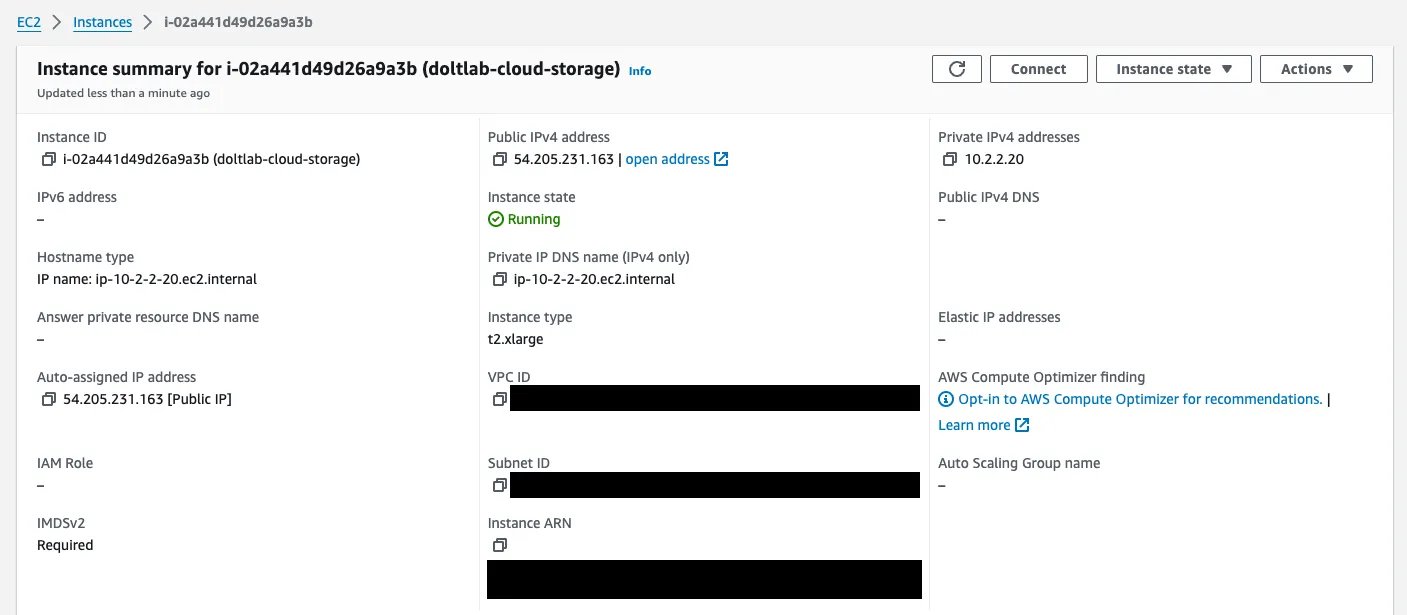Image resolution: width=1407 pixels, height=615 pixels.
Task: Click the refresh icon button
Action: point(957,69)
